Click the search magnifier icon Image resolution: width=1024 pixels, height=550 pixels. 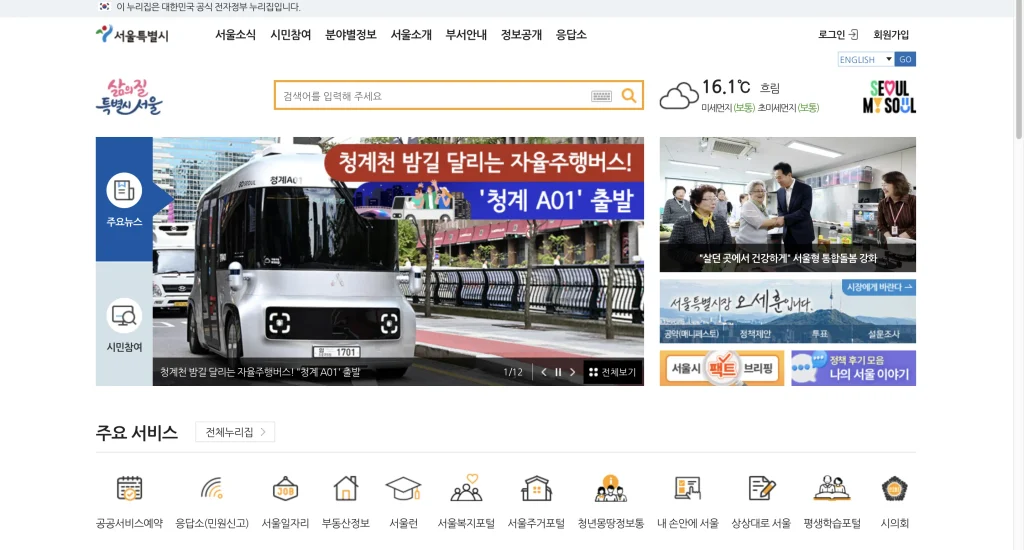coord(629,96)
